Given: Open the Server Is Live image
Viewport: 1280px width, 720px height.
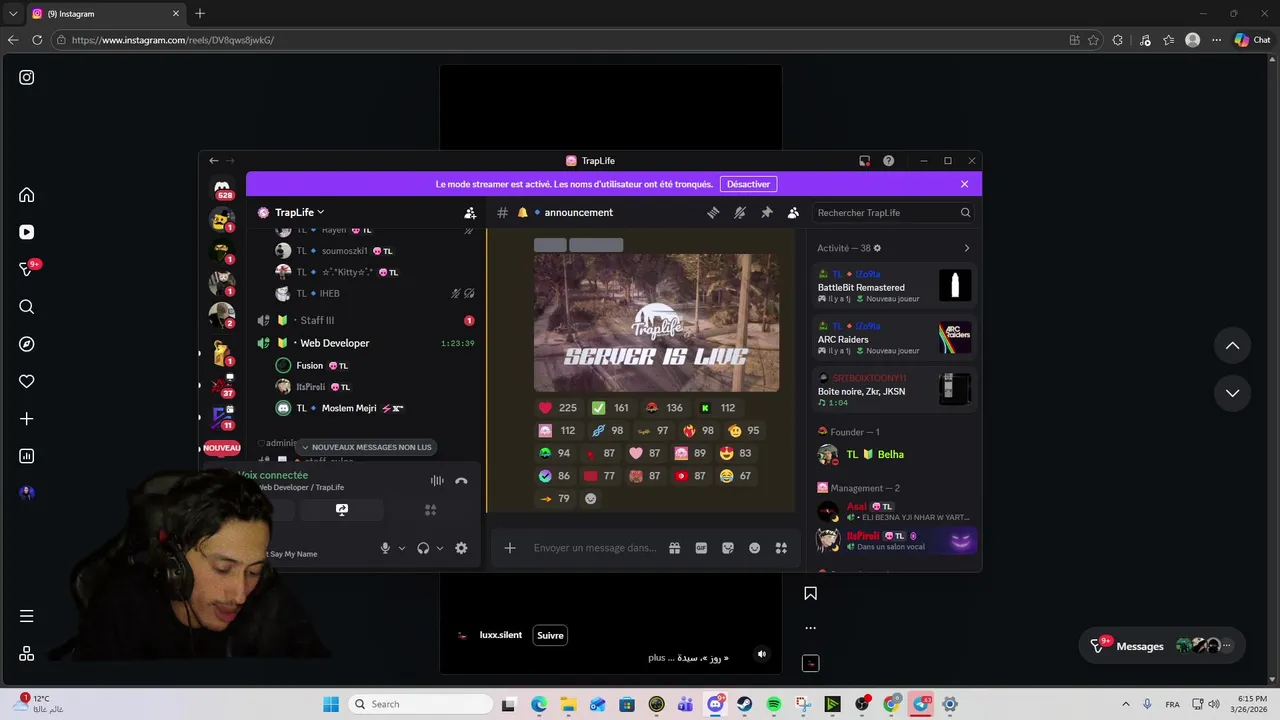Looking at the screenshot, I should pyautogui.click(x=656, y=322).
